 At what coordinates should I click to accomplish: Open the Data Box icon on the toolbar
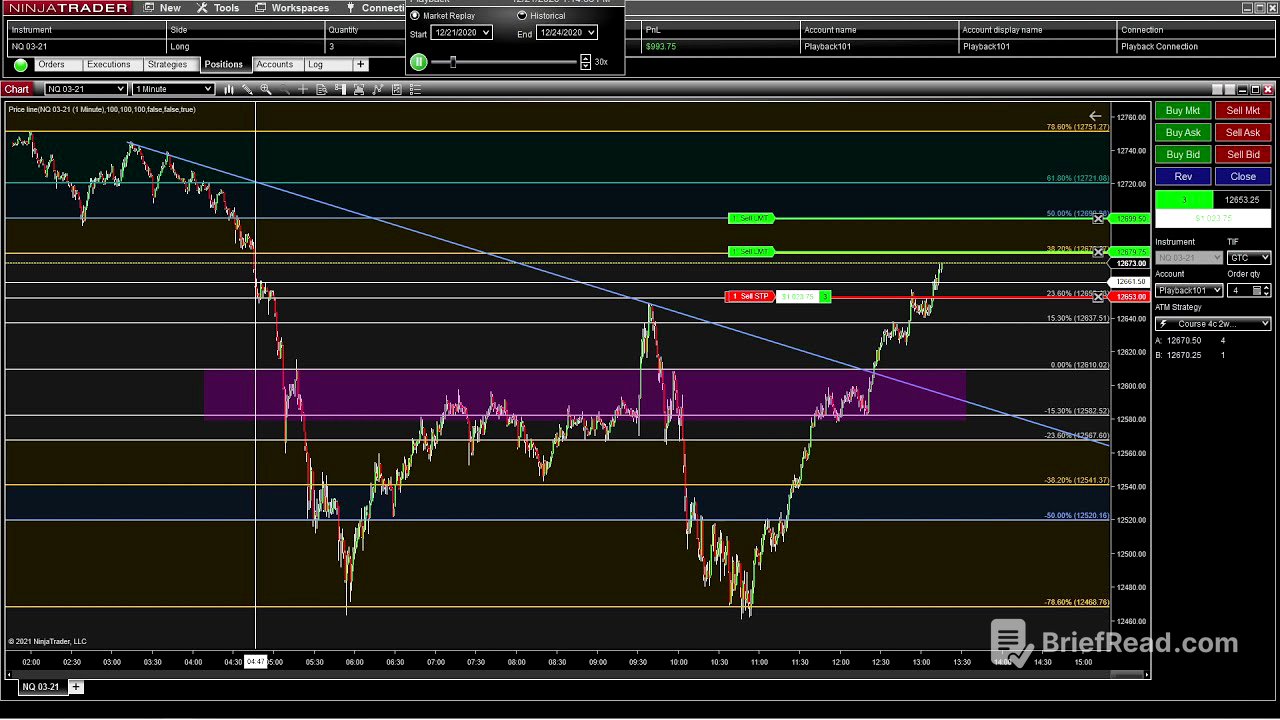(x=322, y=90)
